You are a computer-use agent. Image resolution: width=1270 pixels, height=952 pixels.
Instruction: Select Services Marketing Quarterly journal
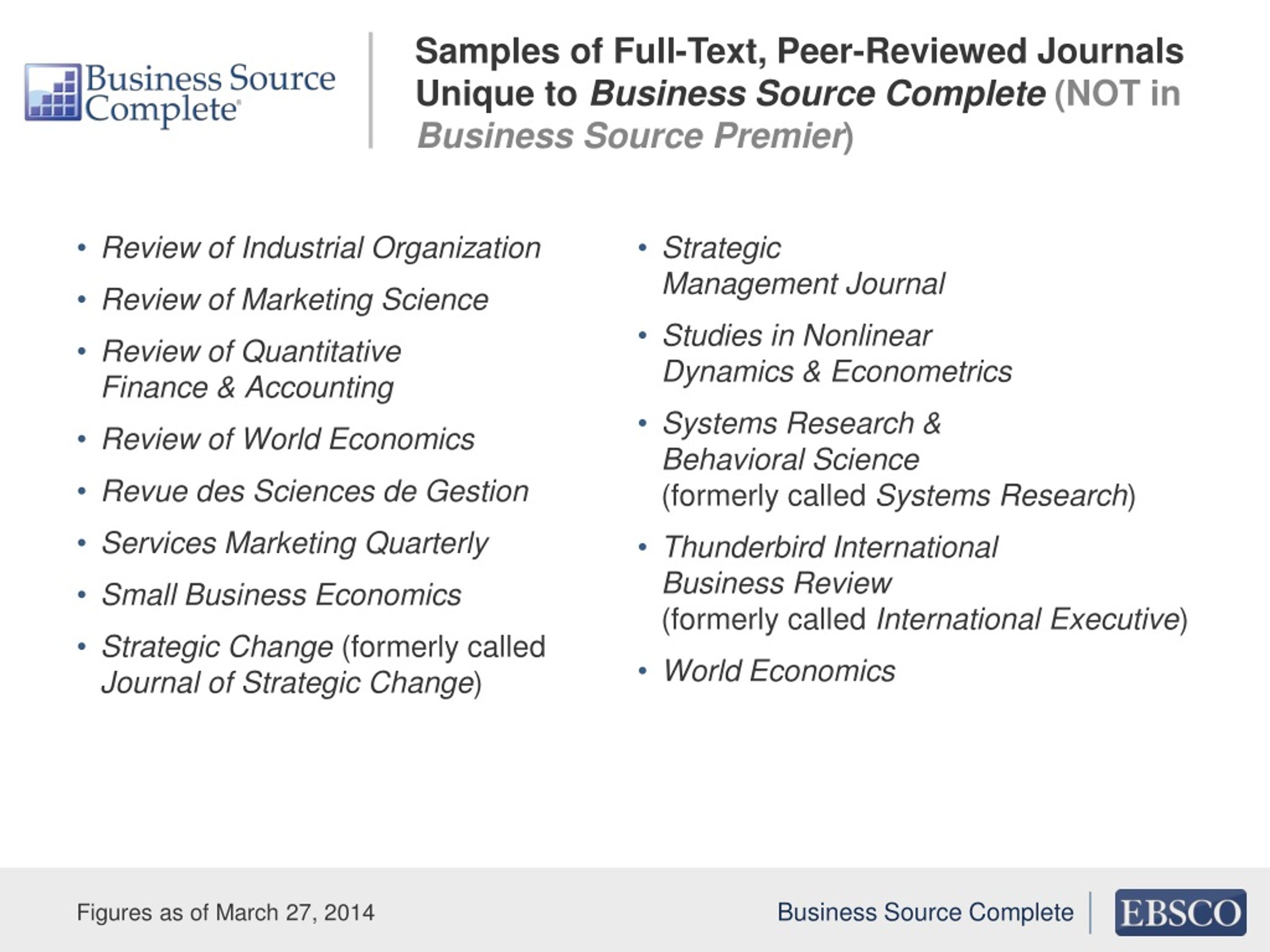[295, 543]
